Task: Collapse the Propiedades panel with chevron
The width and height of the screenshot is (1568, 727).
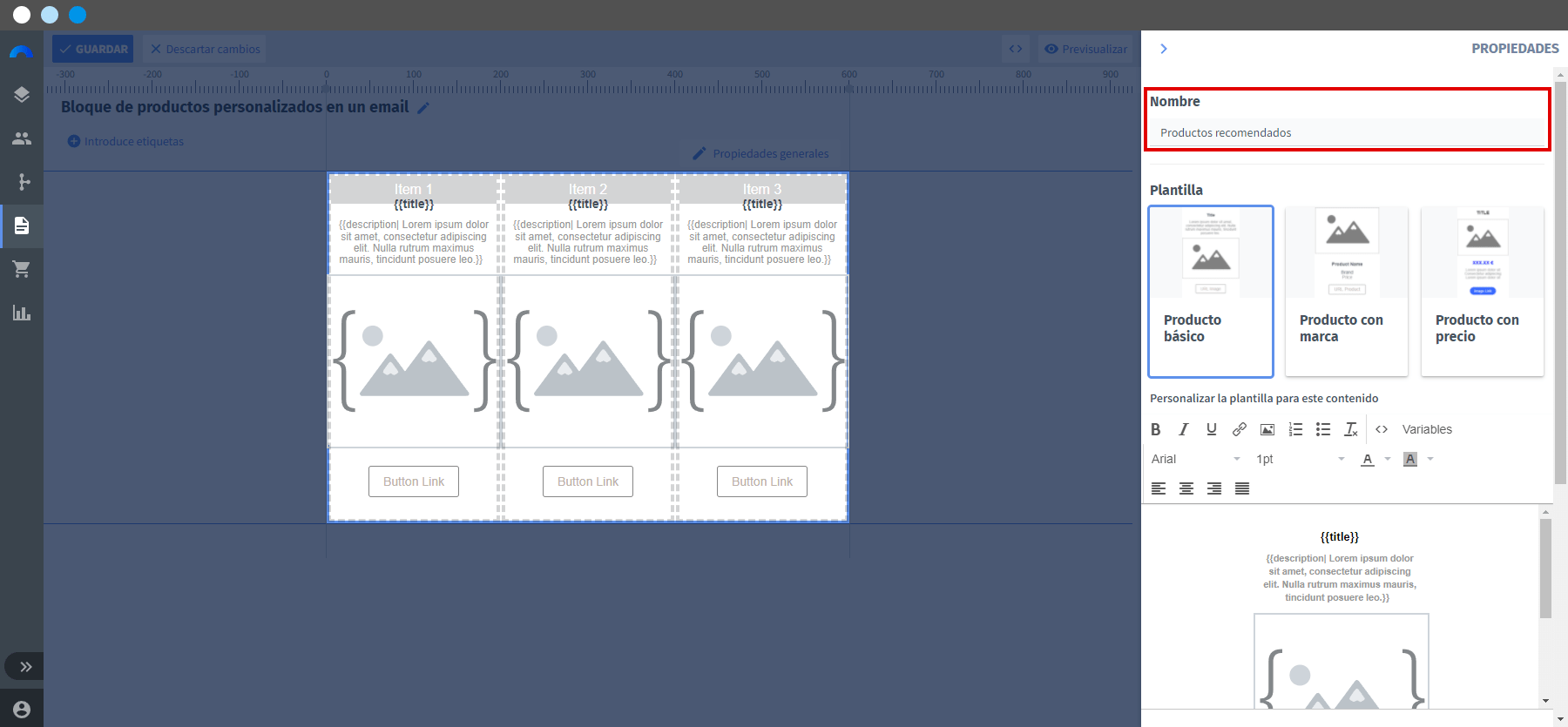Action: click(x=1164, y=49)
